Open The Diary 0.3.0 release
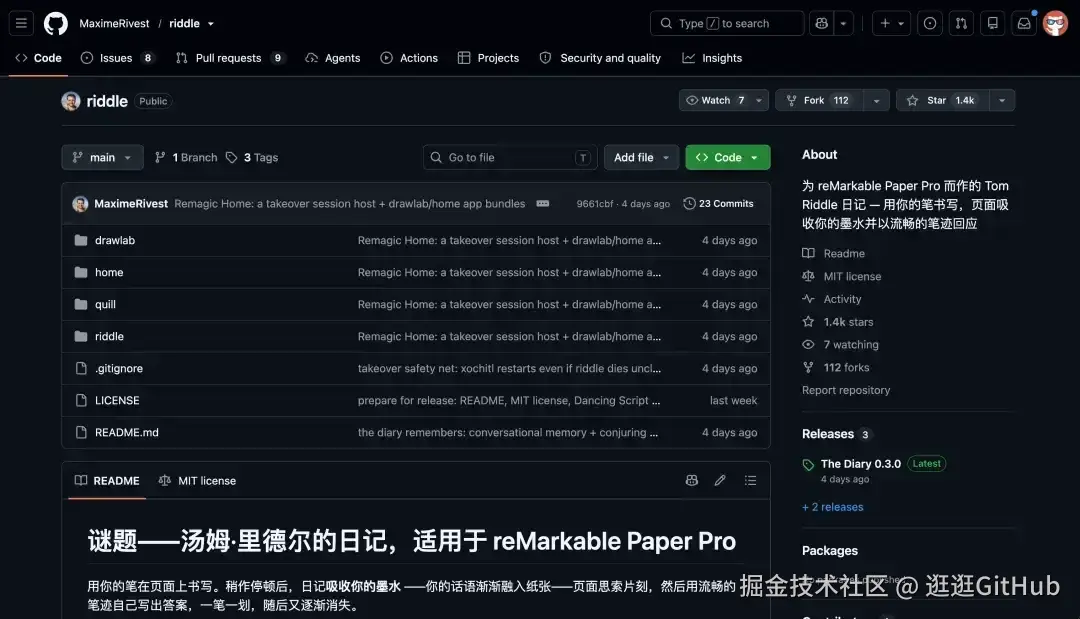Screen dimensions: 1080x619 (x=860, y=464)
